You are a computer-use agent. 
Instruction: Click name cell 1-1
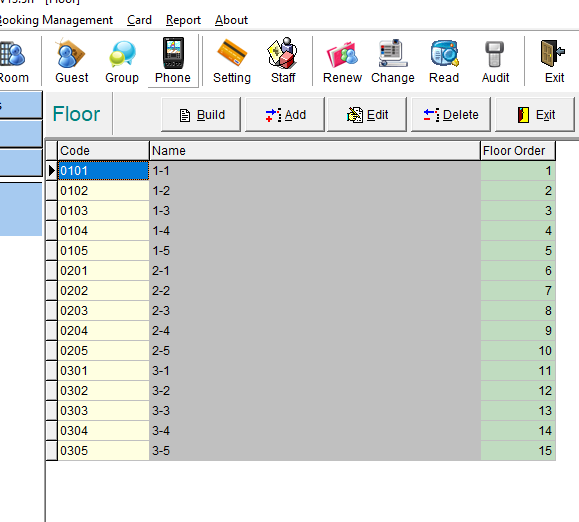(315, 171)
